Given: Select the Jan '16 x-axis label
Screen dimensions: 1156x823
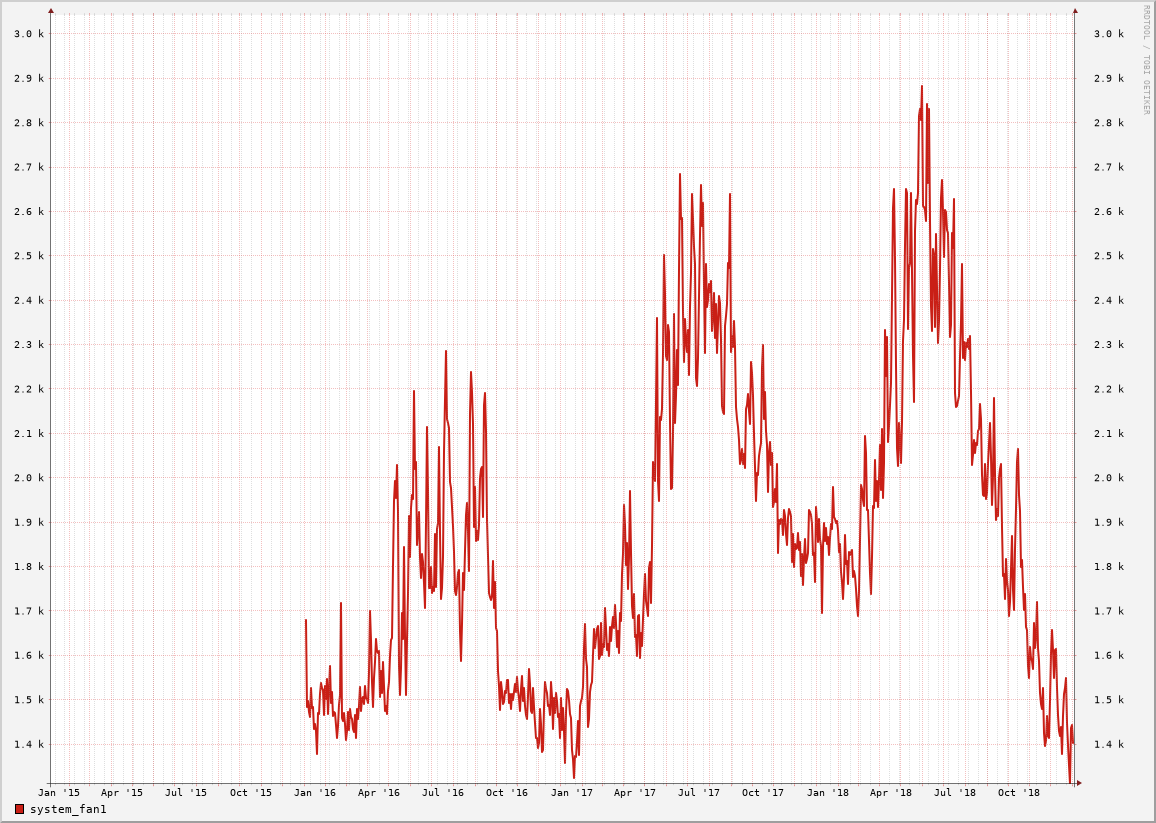Looking at the screenshot, I should [315, 793].
